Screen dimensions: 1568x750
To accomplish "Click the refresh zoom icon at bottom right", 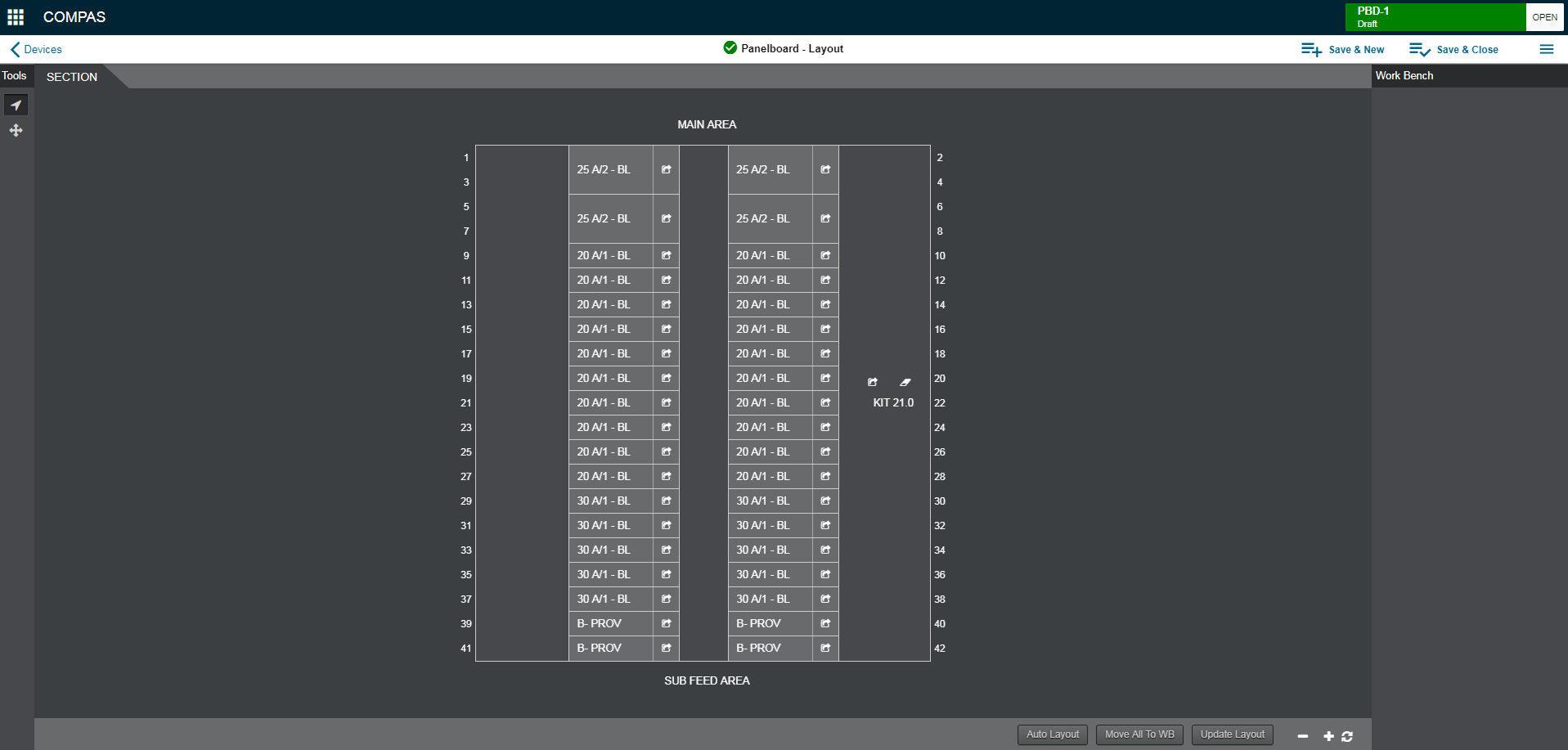I will (1346, 735).
